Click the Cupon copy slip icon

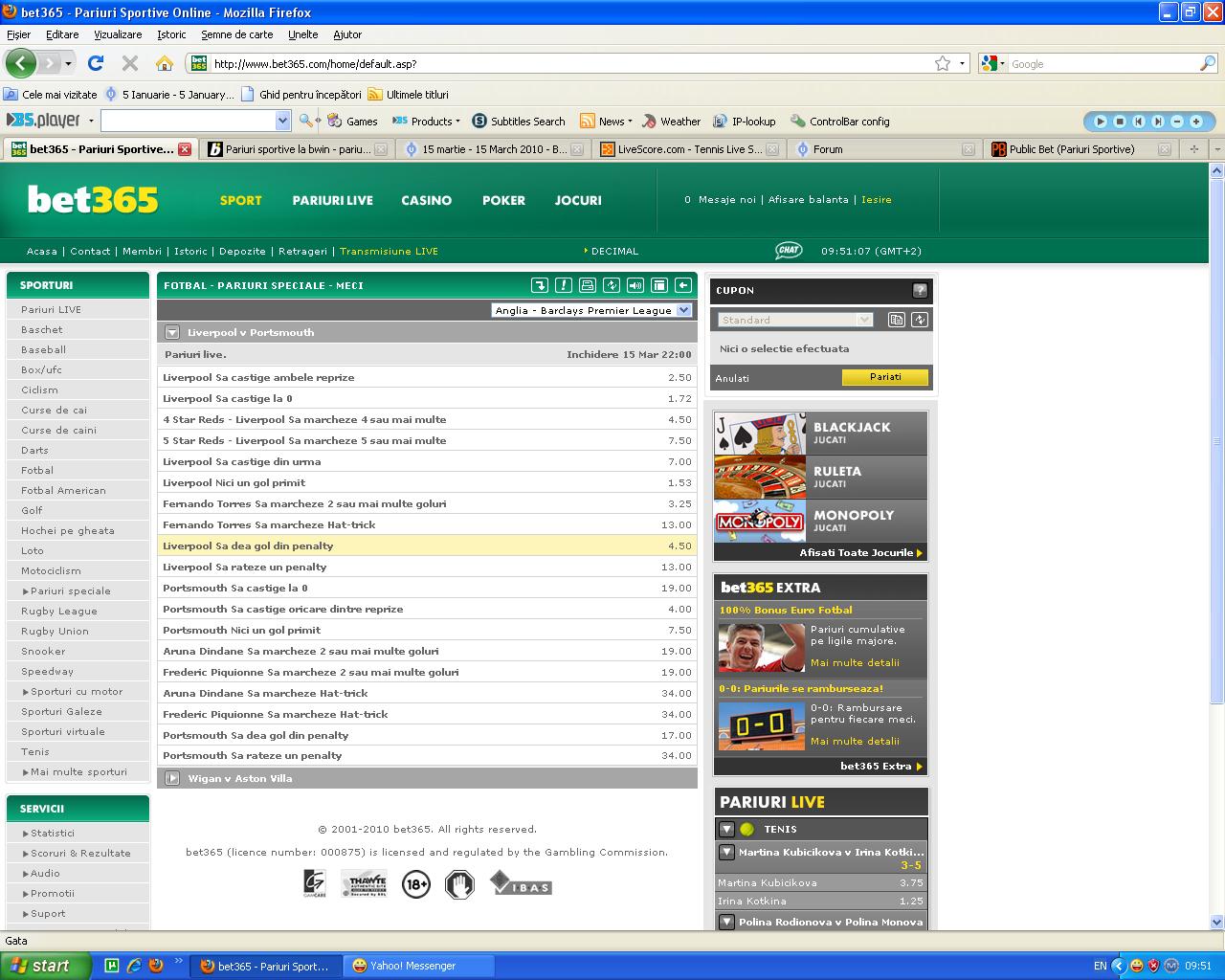coord(897,320)
